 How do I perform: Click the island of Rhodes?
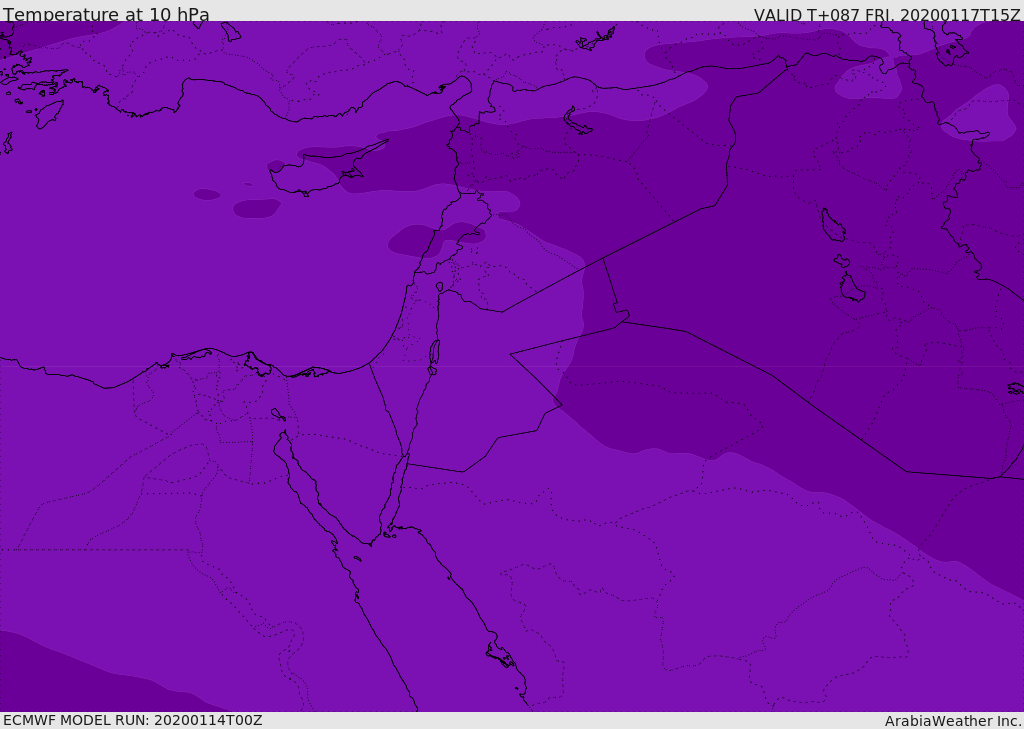coord(50,114)
